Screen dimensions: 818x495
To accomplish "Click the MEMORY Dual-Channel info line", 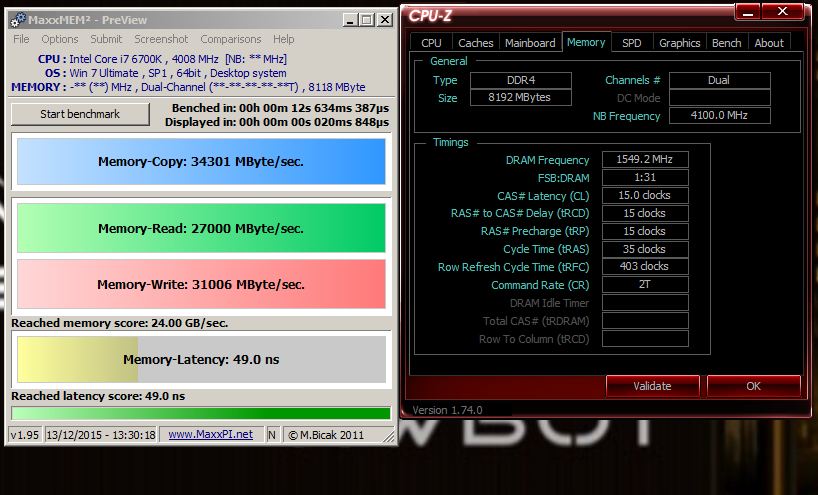I will [x=188, y=87].
